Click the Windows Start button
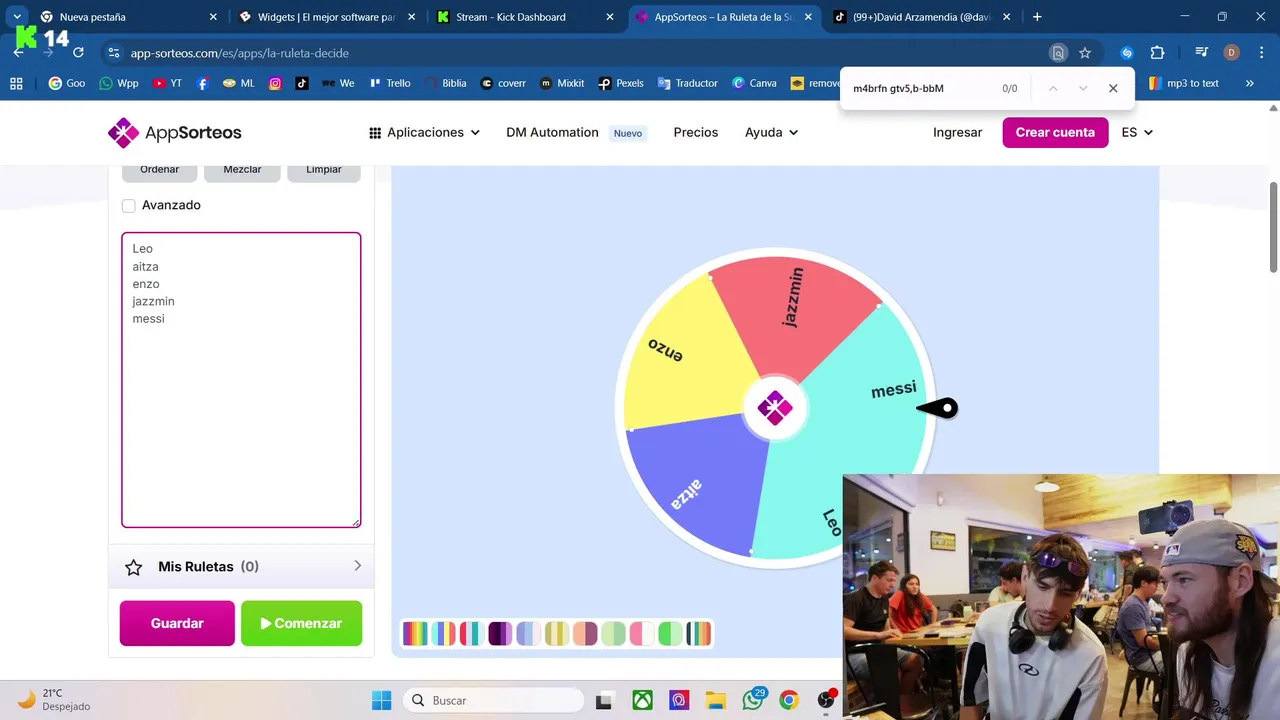This screenshot has width=1280, height=720. [x=381, y=700]
